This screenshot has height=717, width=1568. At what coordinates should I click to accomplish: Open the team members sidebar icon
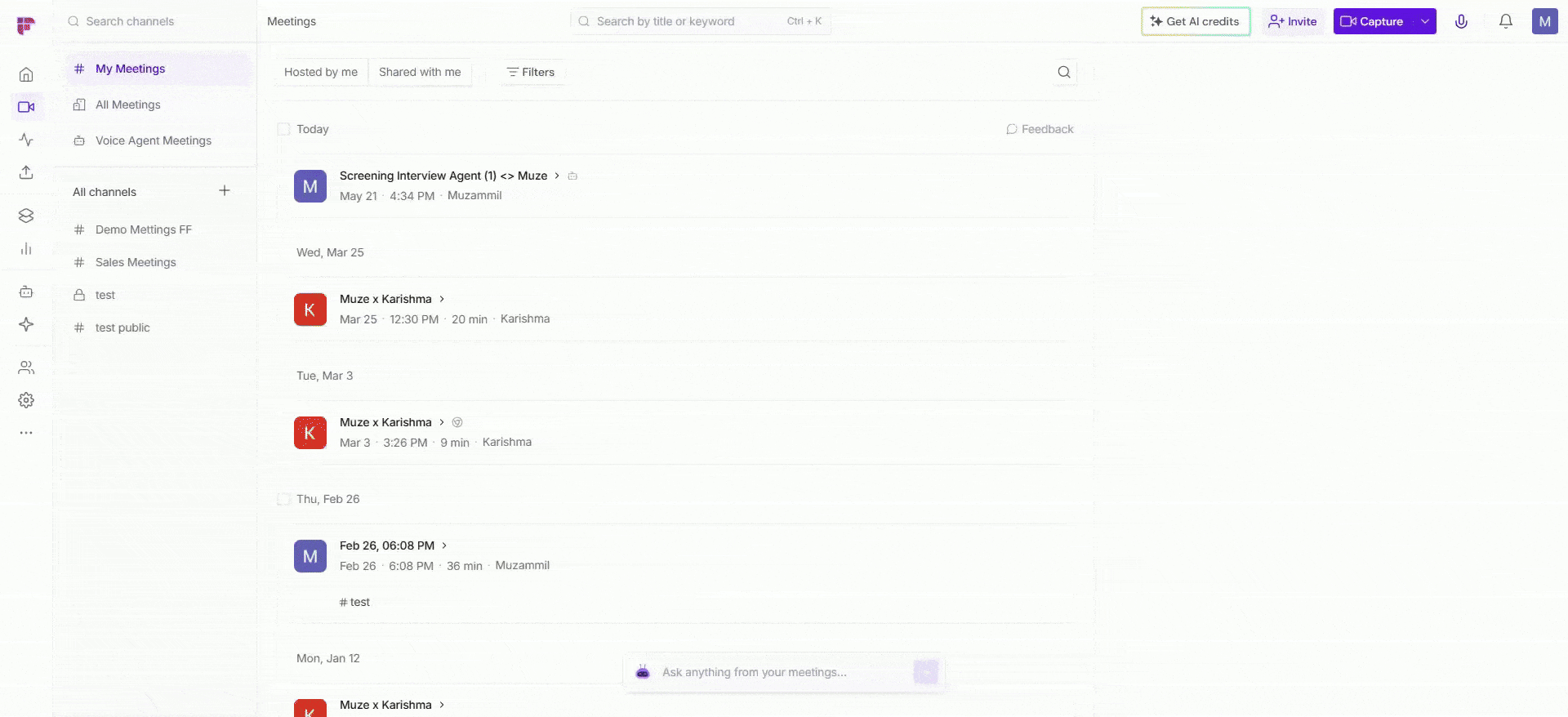[26, 367]
